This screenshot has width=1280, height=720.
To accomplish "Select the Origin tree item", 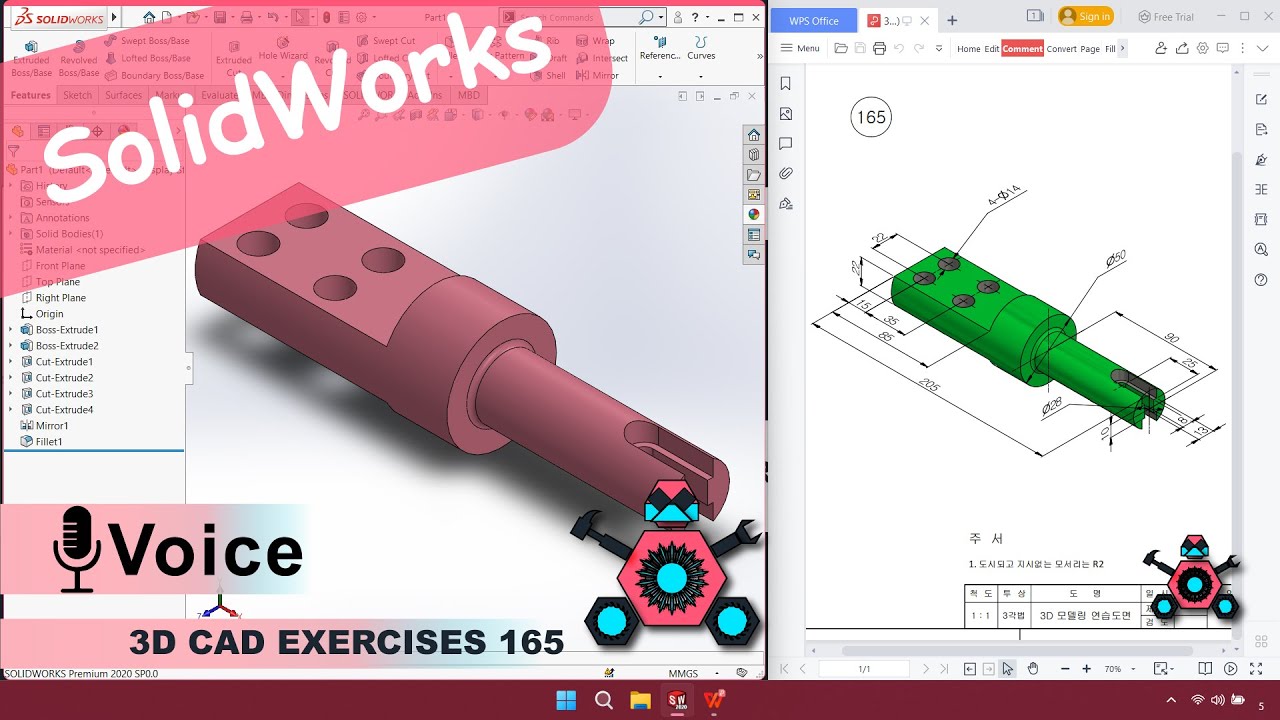I will 42,313.
